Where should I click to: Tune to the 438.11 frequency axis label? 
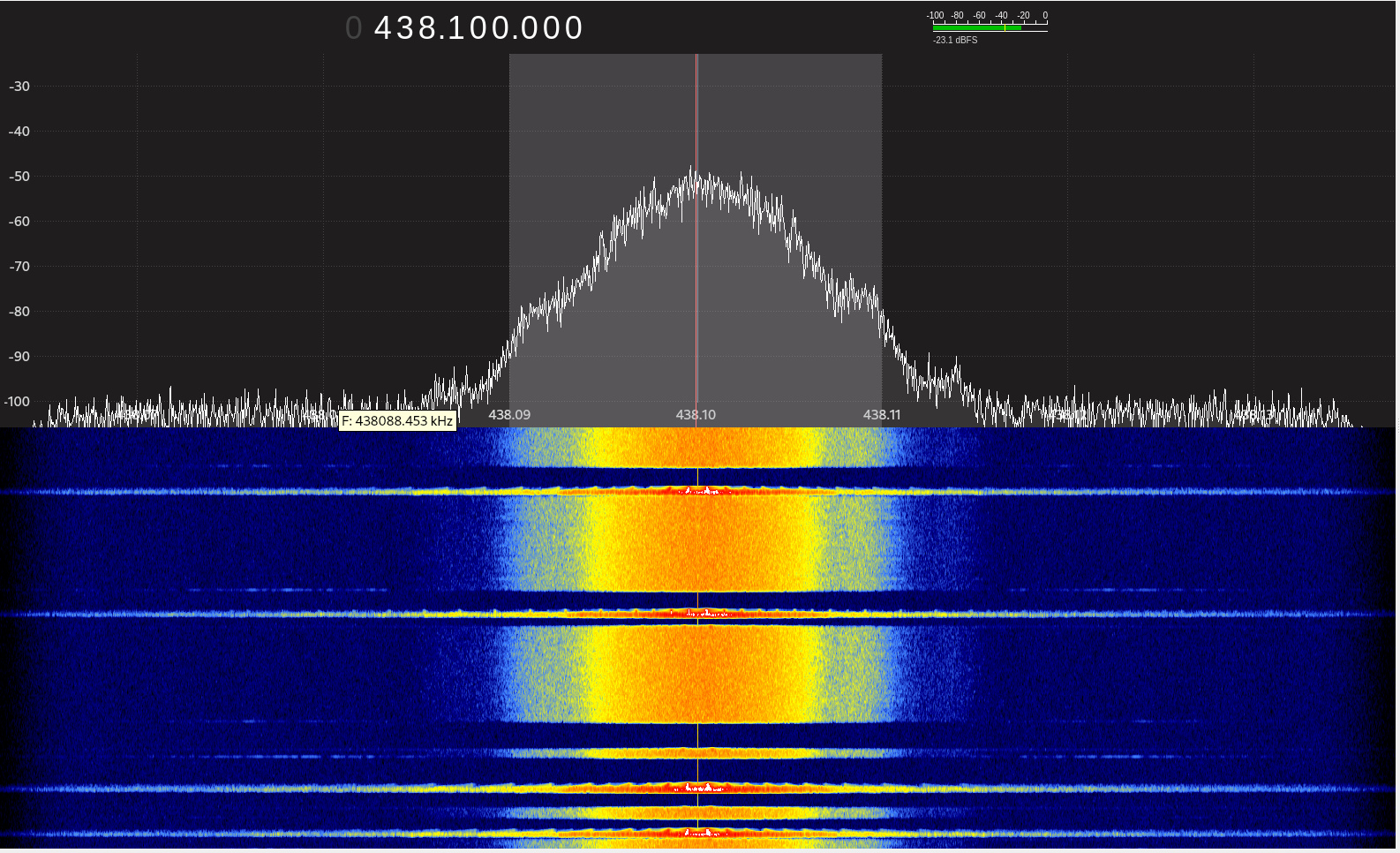[882, 415]
